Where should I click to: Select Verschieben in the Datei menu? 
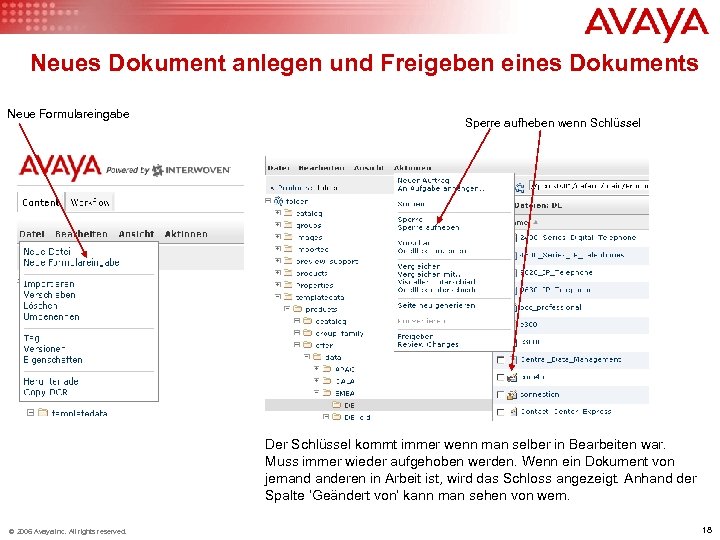coord(50,295)
